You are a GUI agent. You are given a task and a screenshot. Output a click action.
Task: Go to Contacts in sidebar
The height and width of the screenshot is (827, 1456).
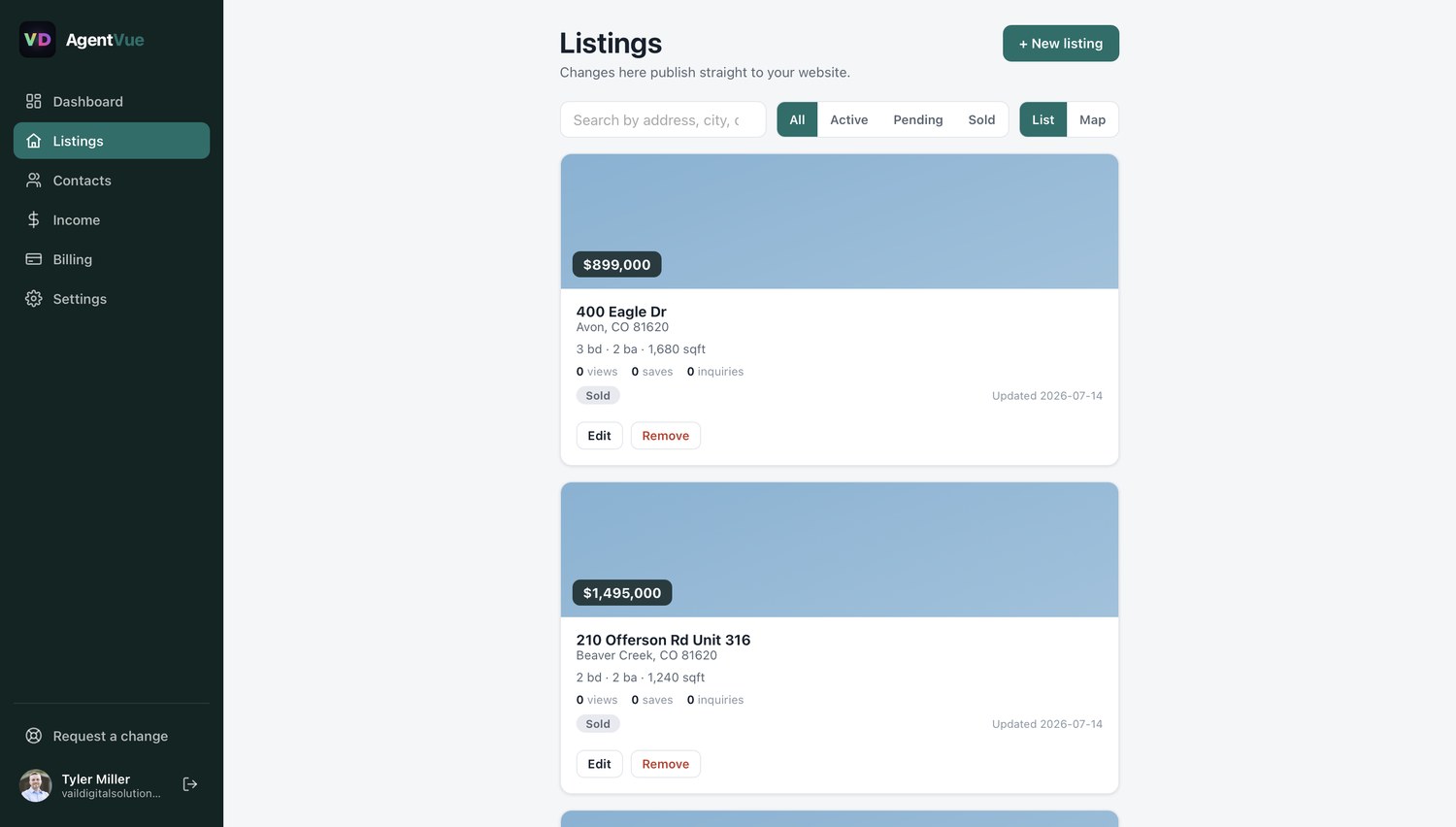112,181
